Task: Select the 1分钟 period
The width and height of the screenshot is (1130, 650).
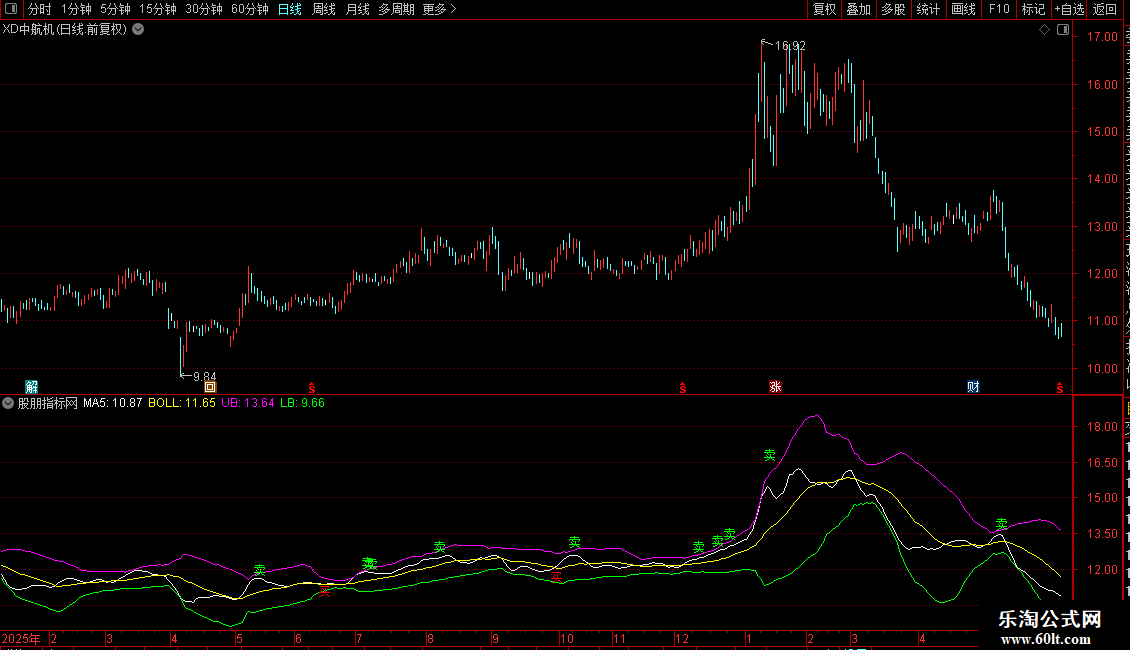Action: pos(76,9)
